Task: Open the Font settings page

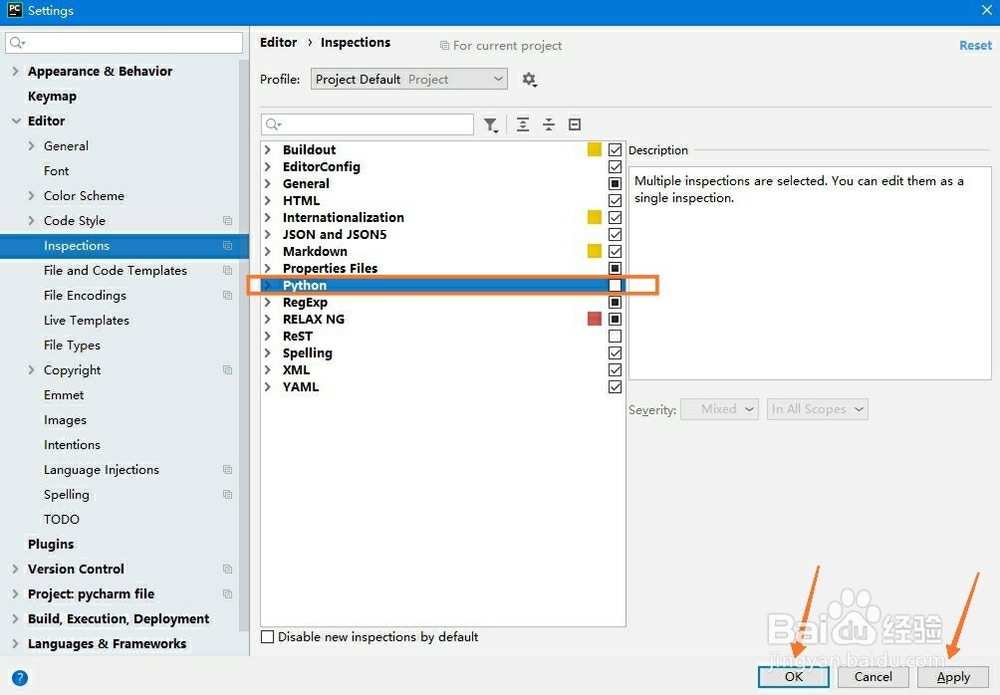Action: 56,171
